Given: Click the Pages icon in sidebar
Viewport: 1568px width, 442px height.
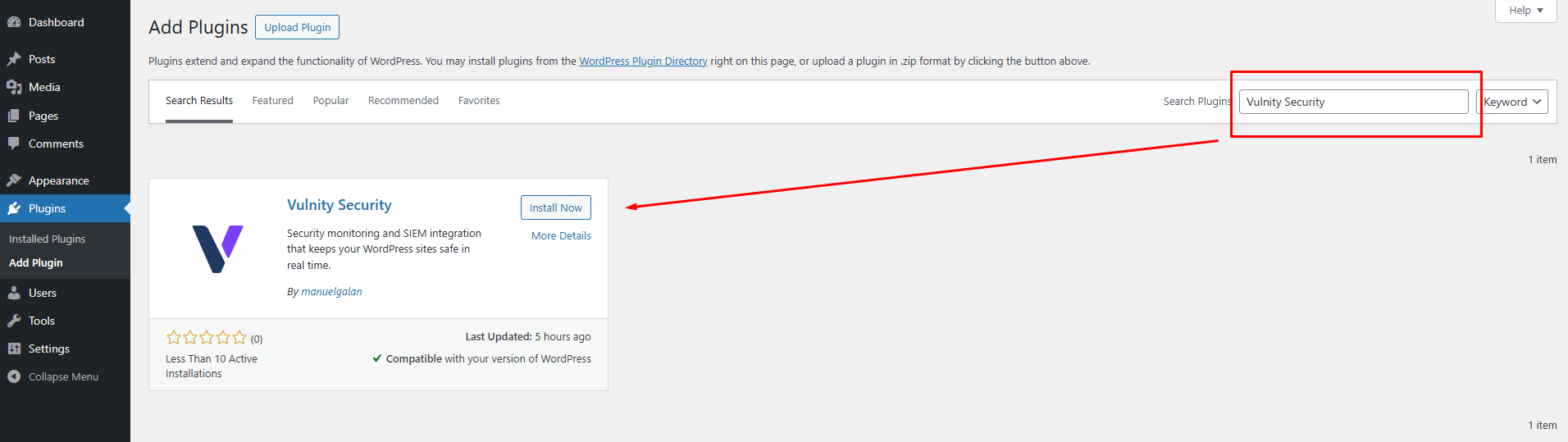Looking at the screenshot, I should click(14, 116).
